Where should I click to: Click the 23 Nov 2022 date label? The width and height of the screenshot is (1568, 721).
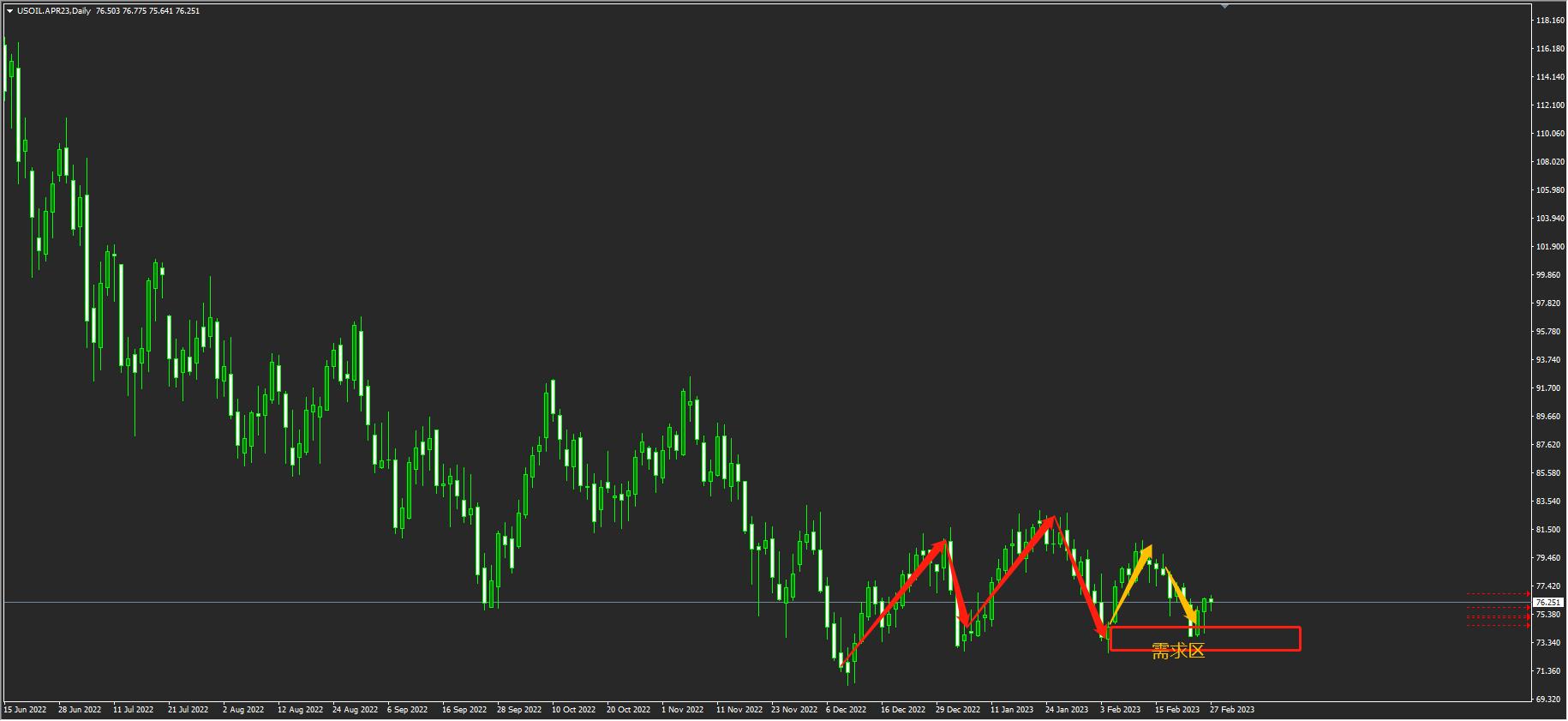[793, 710]
